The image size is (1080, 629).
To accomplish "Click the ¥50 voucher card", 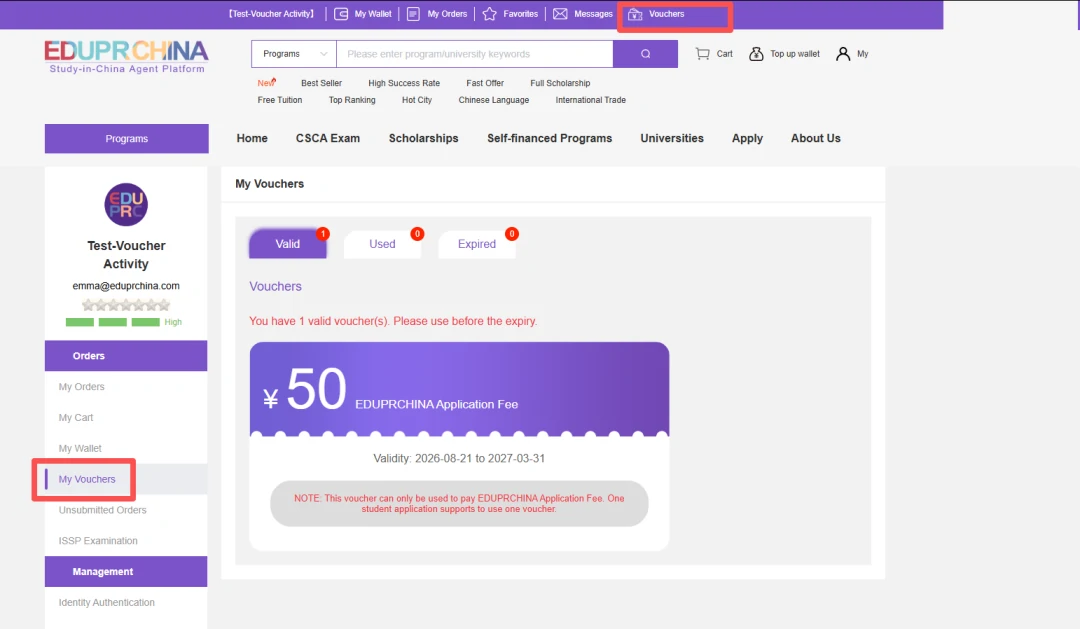I will tap(459, 446).
